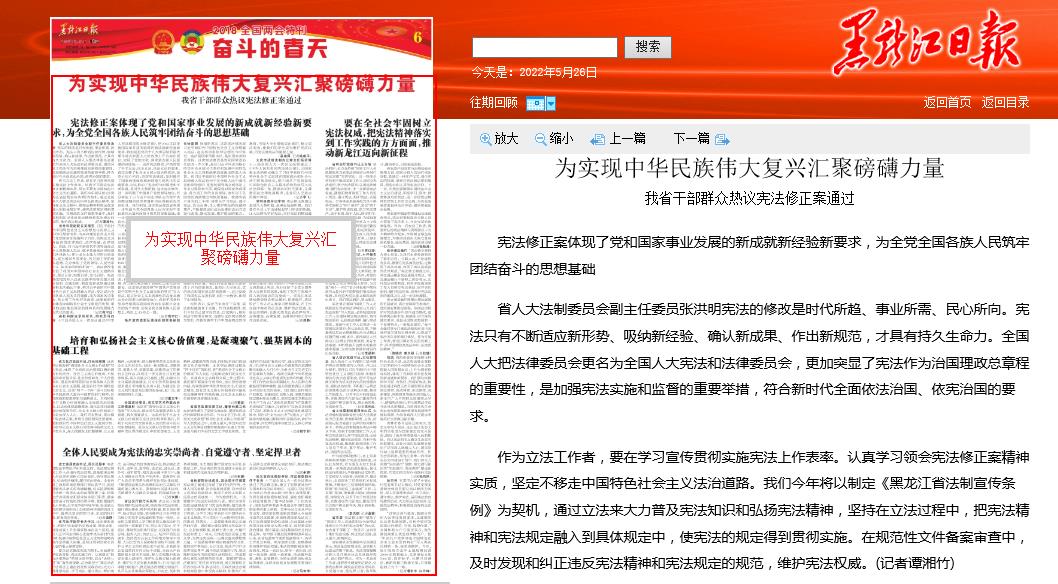
Task: Open the calendar icon beside 往期回顾
Action: click(x=535, y=103)
